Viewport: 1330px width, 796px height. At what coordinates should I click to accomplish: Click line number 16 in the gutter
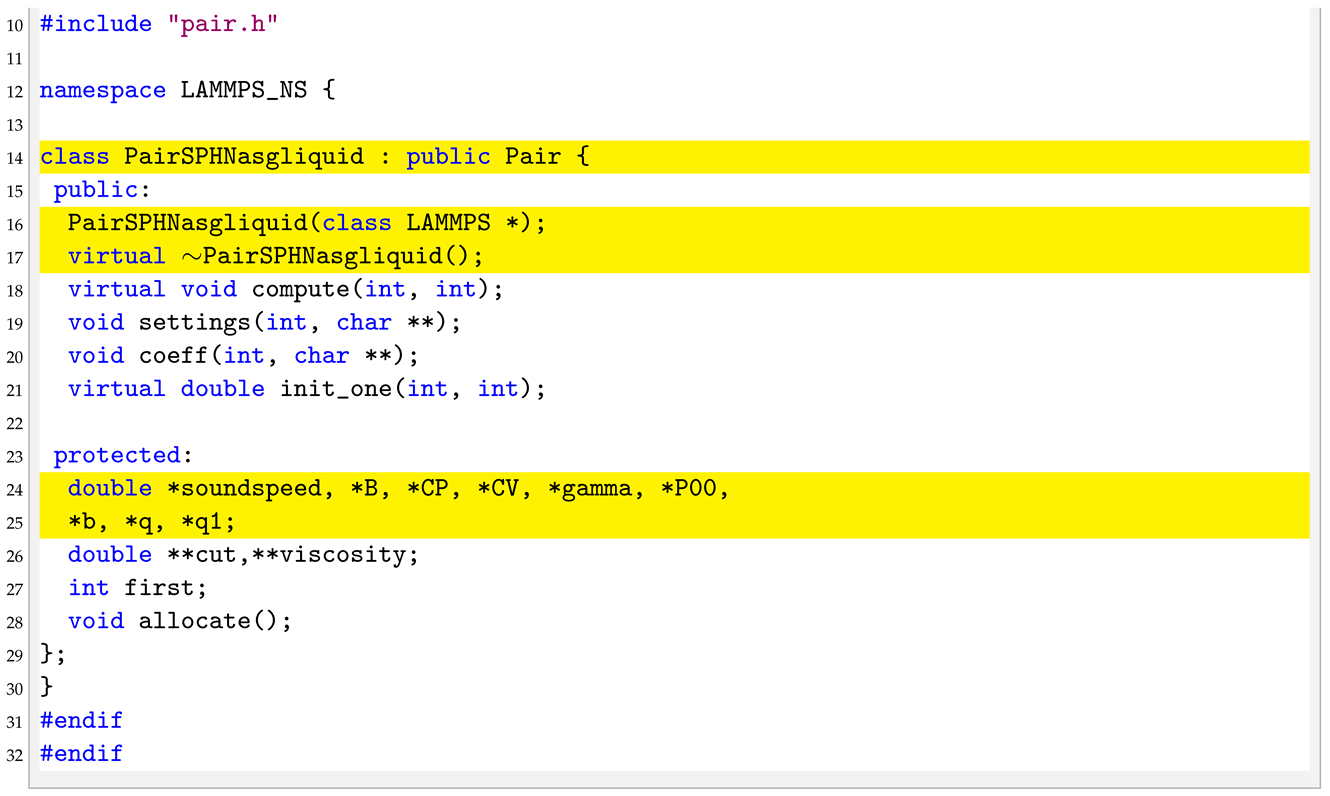[x=14, y=223]
